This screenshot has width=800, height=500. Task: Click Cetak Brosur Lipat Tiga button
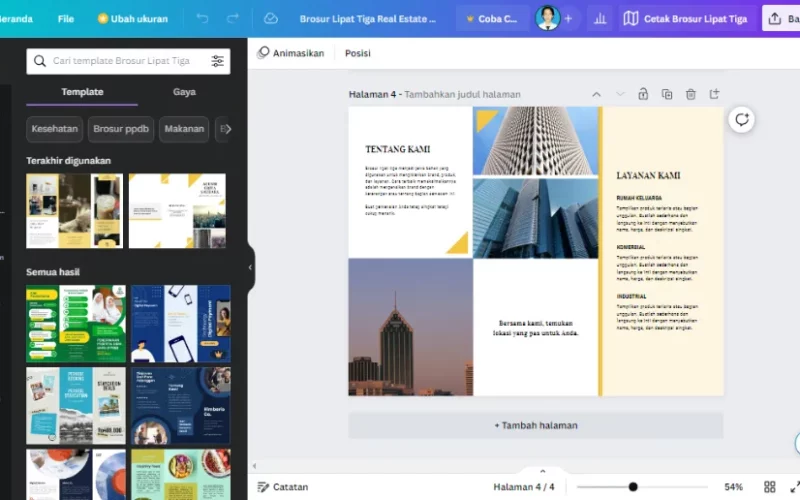coord(685,19)
